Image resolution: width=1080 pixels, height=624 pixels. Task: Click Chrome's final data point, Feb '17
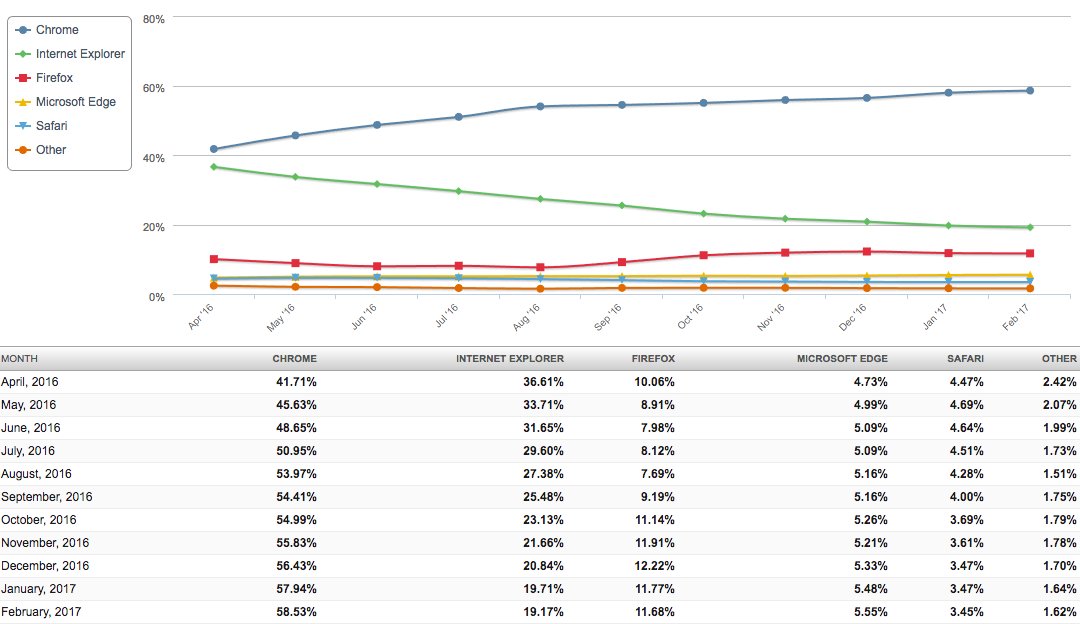[x=1030, y=91]
